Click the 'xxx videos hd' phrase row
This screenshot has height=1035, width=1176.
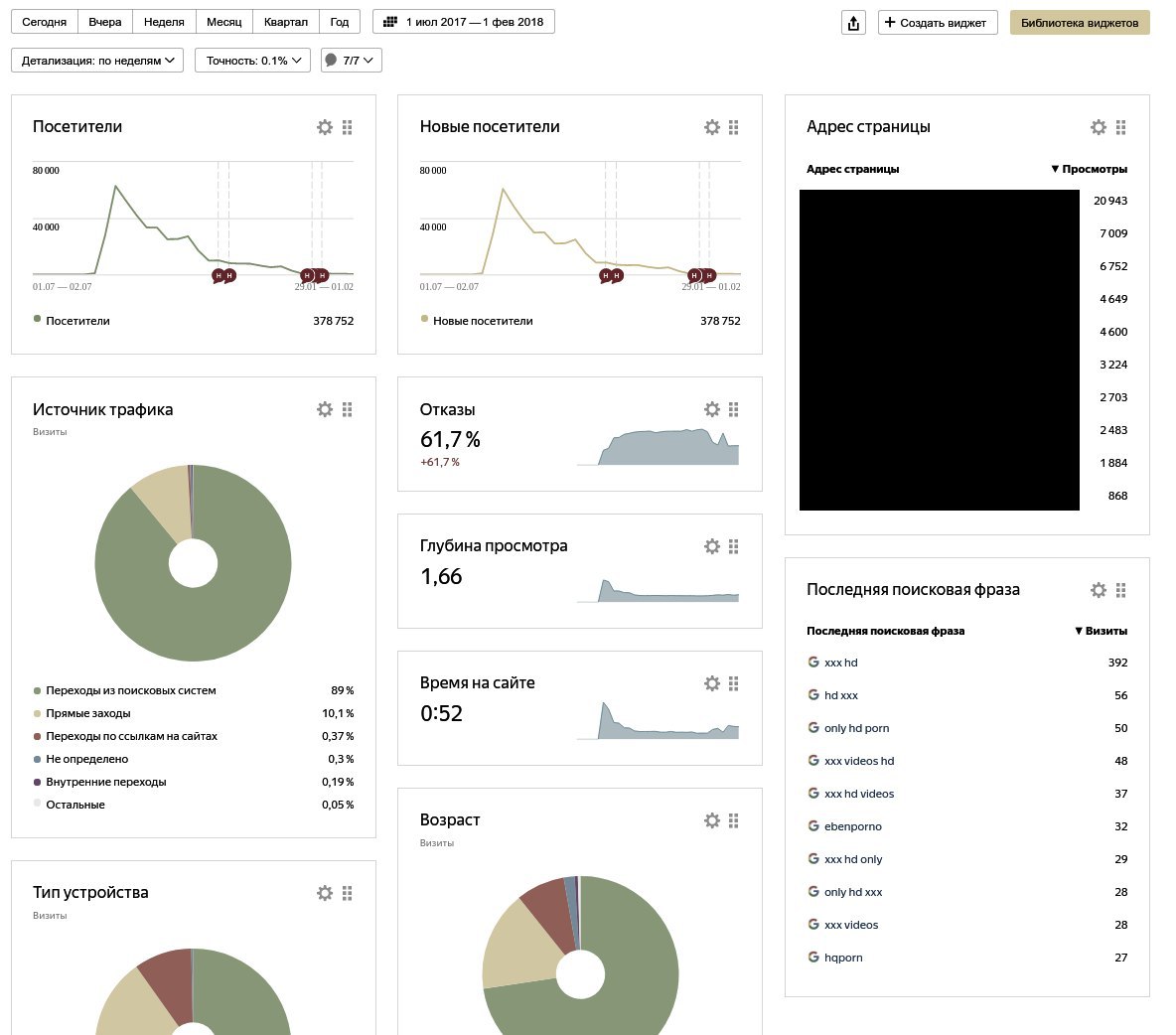coord(966,761)
